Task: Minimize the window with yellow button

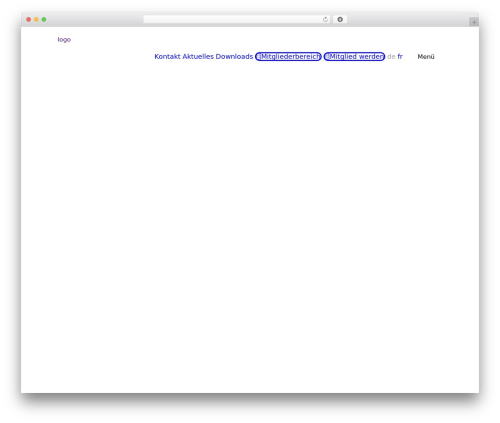Action: pos(36,20)
